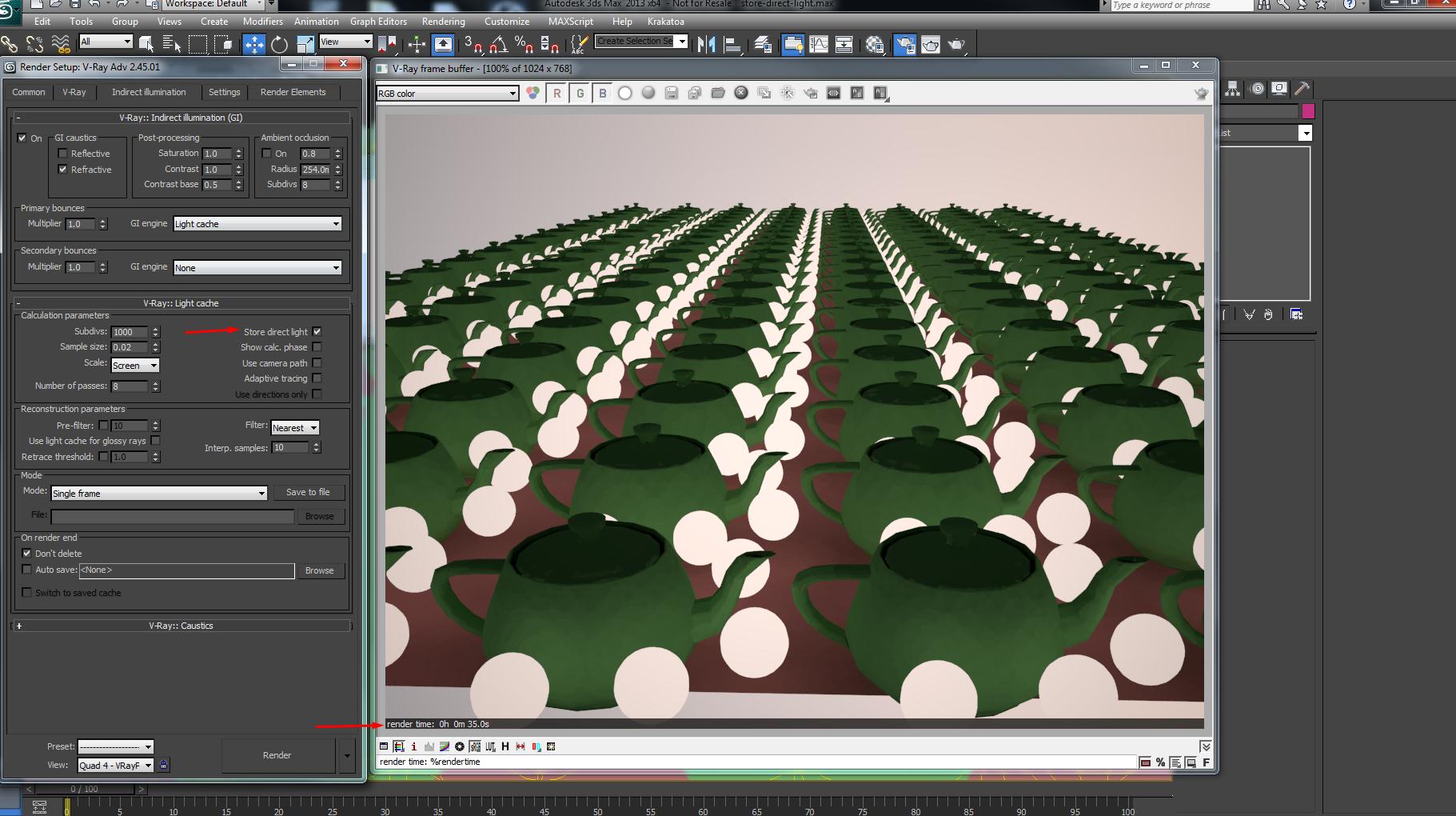
Task: Switch to the Render Elements tab
Action: coord(293,92)
